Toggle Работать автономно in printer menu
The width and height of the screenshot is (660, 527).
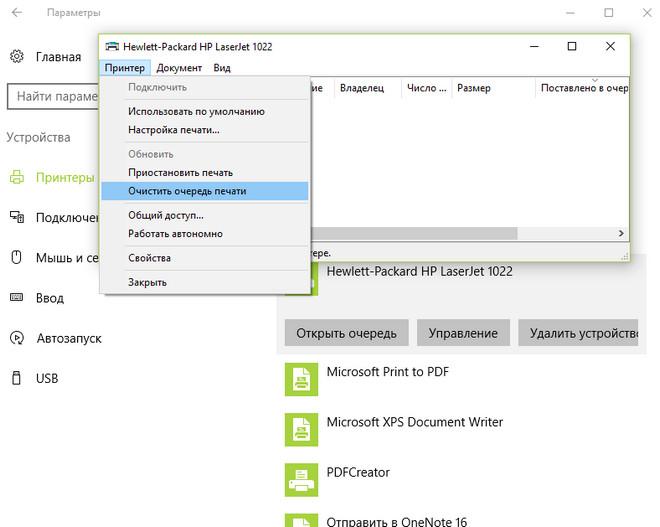[175, 234]
